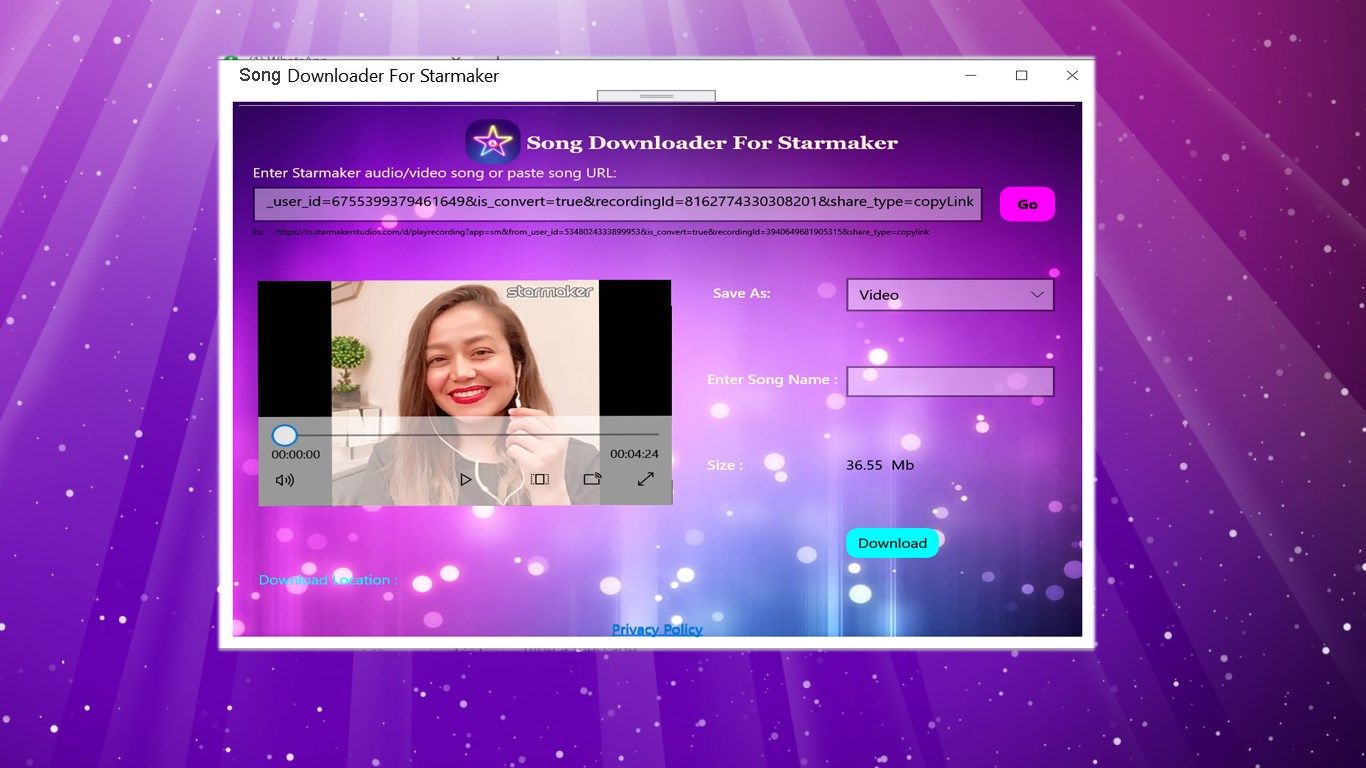This screenshot has width=1366, height=768.
Task: Maximize the Song Downloader window
Action: click(x=1021, y=75)
